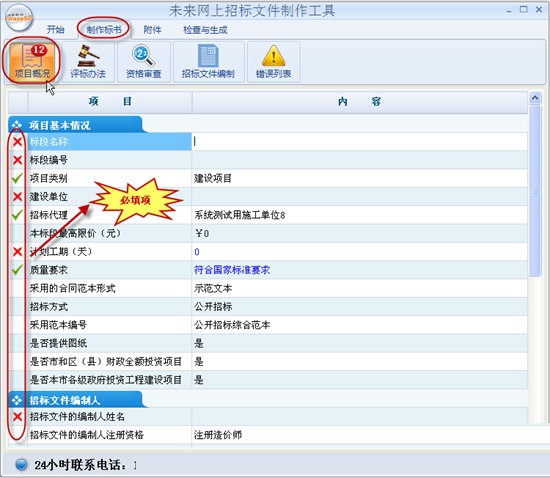Switch to the 开始 tab
The width and height of the screenshot is (550, 478).
click(55, 30)
